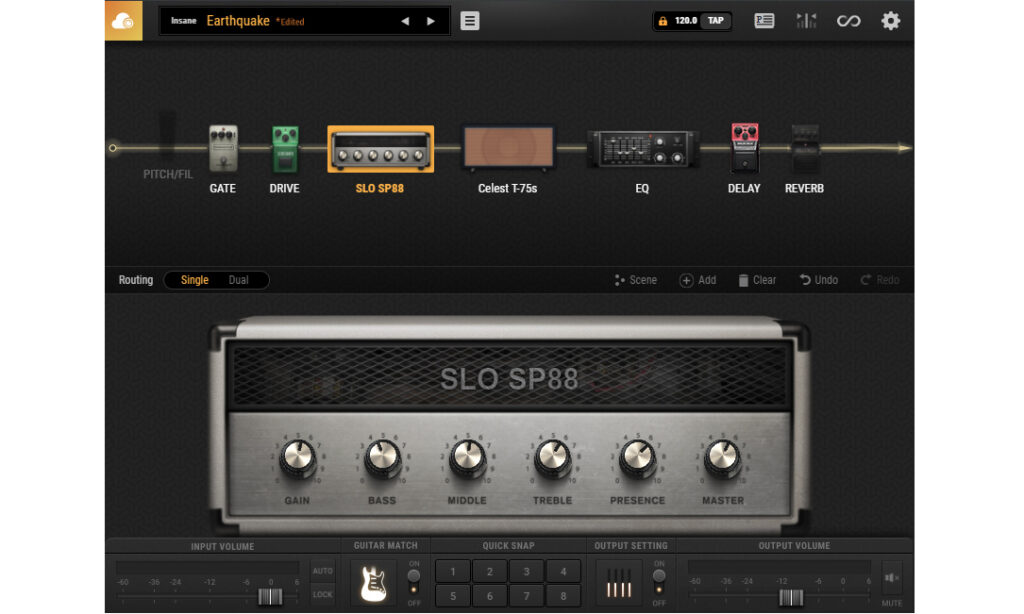Toggle the Output Setting on/off switch

click(x=659, y=581)
